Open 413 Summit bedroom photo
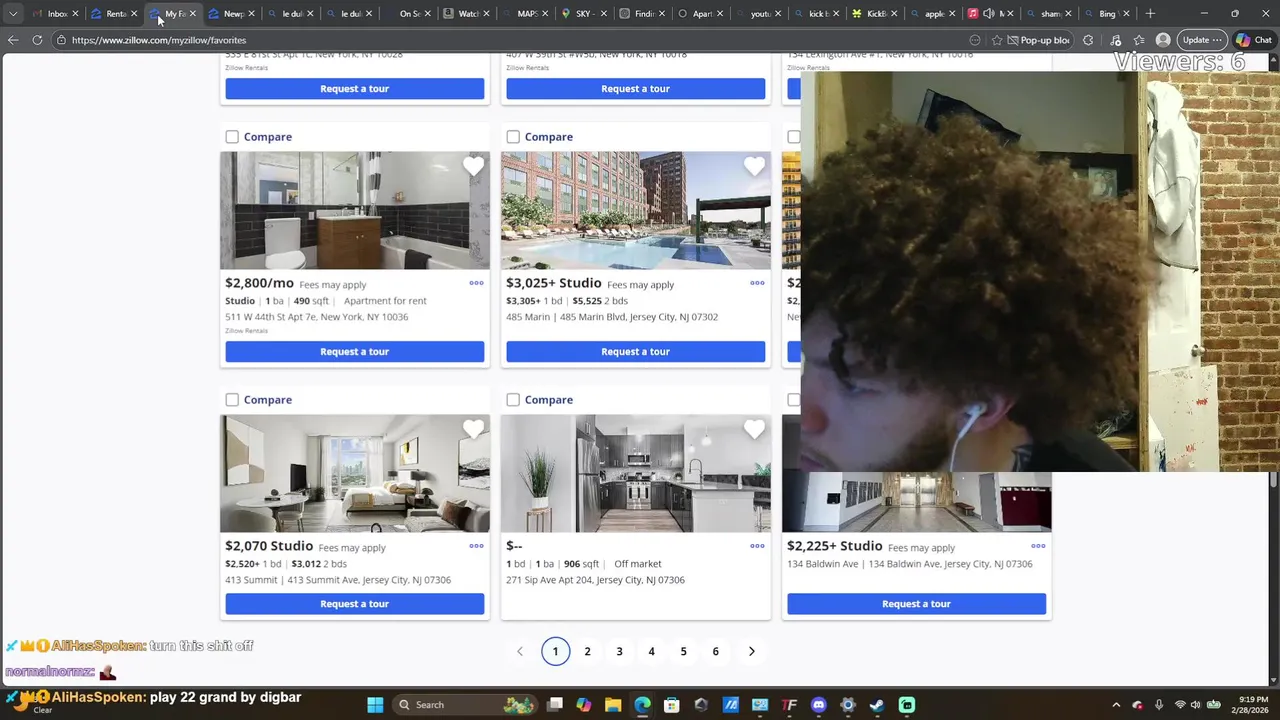 [x=355, y=473]
